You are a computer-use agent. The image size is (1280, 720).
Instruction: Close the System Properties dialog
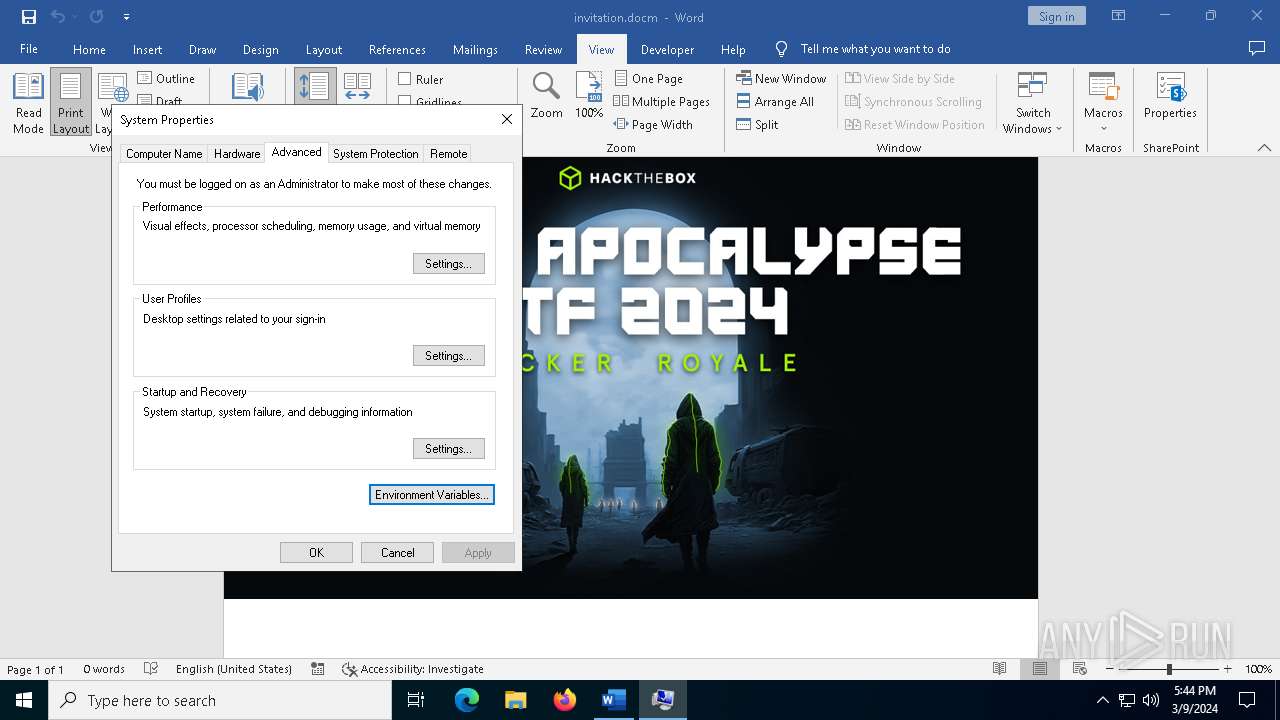pos(507,119)
